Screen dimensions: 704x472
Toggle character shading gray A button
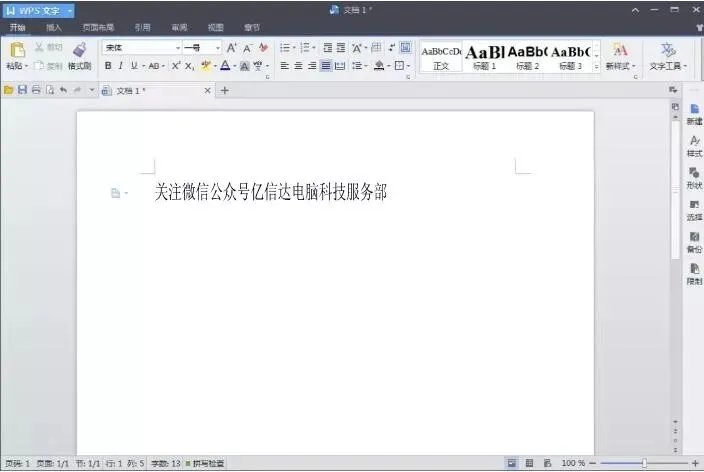(244, 66)
